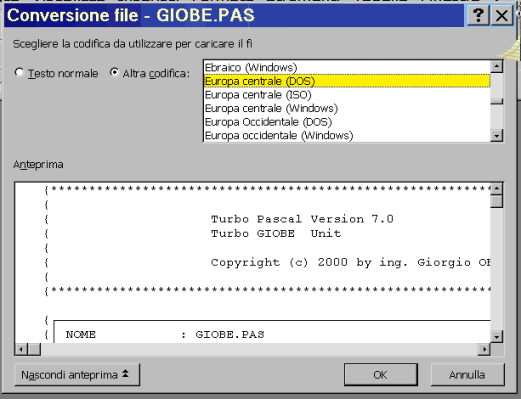Click preview vertical scroll up arrow
521x399 pixels.
[x=497, y=189]
